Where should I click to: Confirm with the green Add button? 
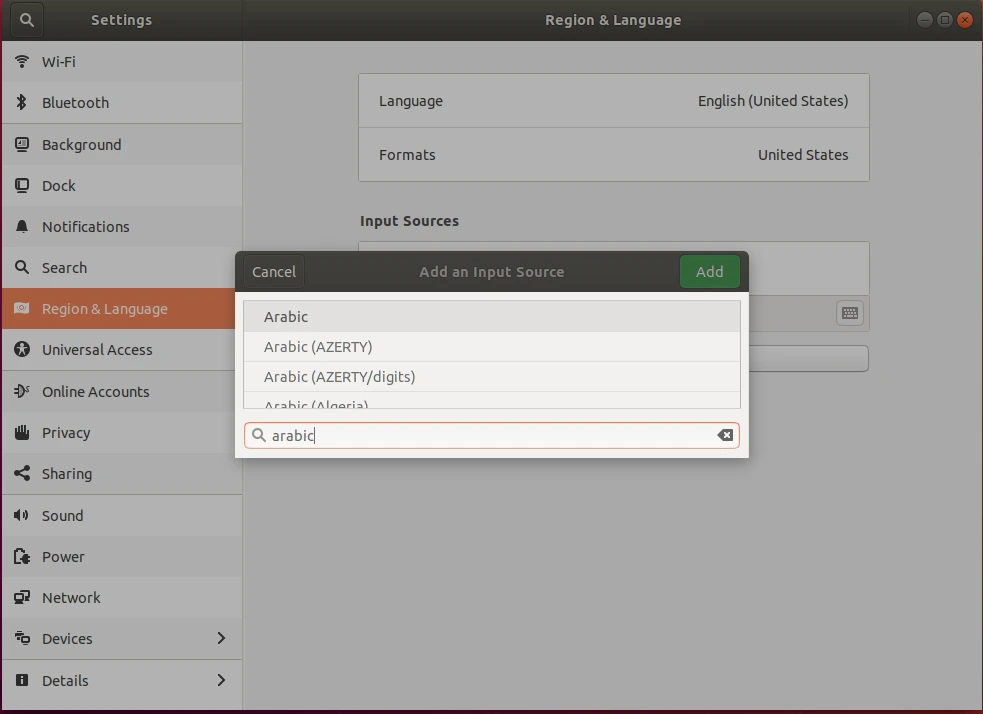(709, 271)
